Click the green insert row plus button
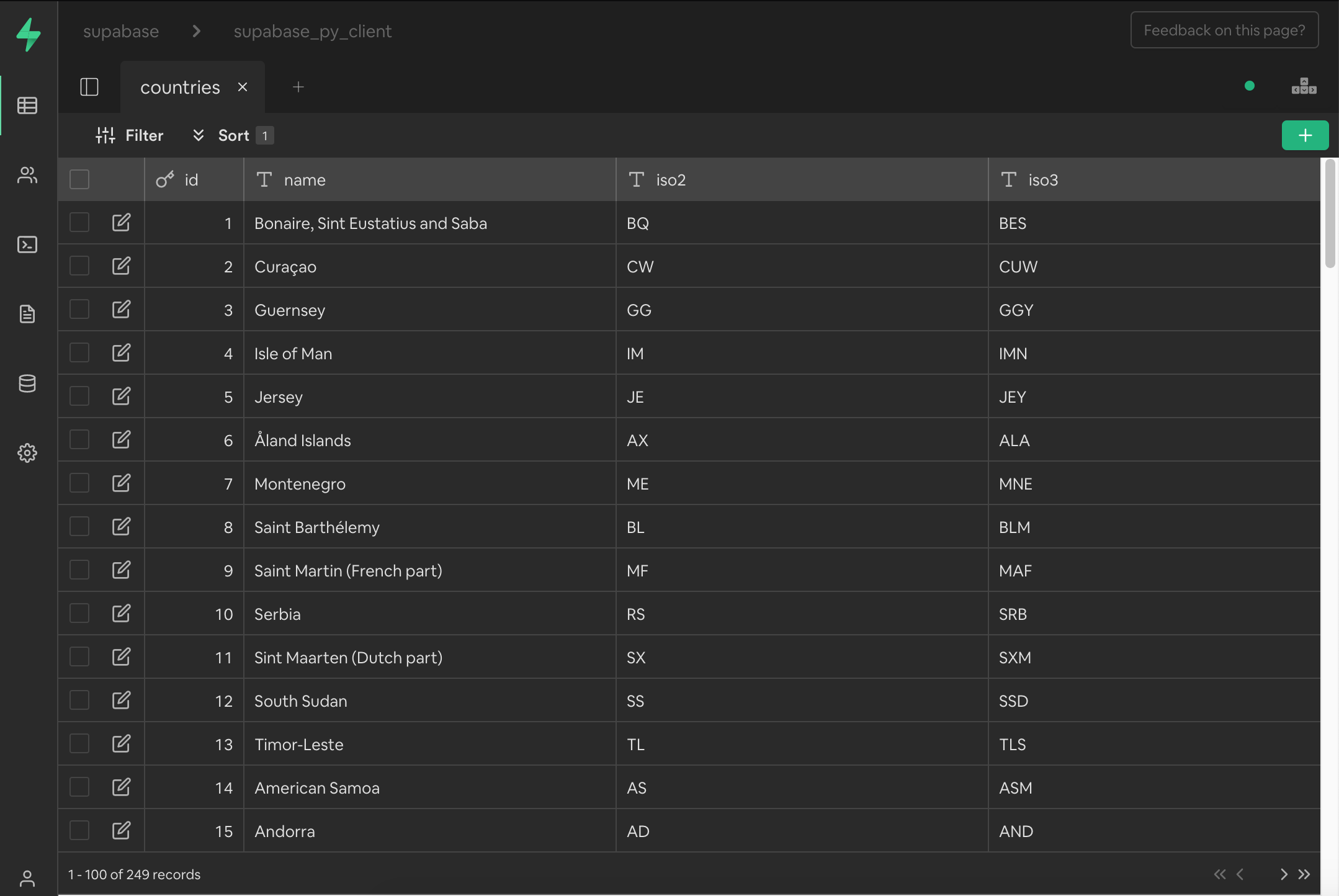 1305,135
